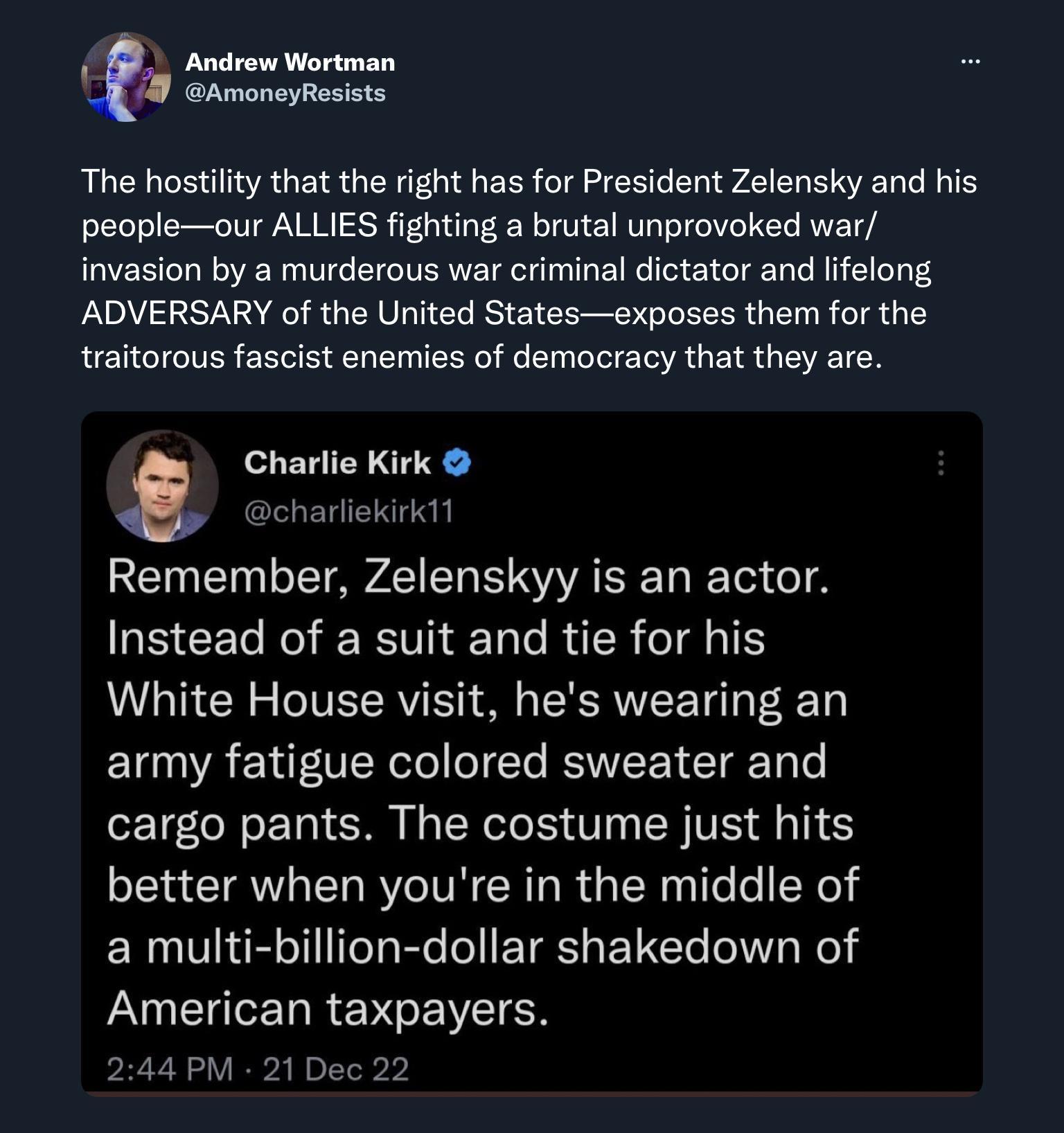Click the word ADVERSARY in the tweet

click(177, 311)
